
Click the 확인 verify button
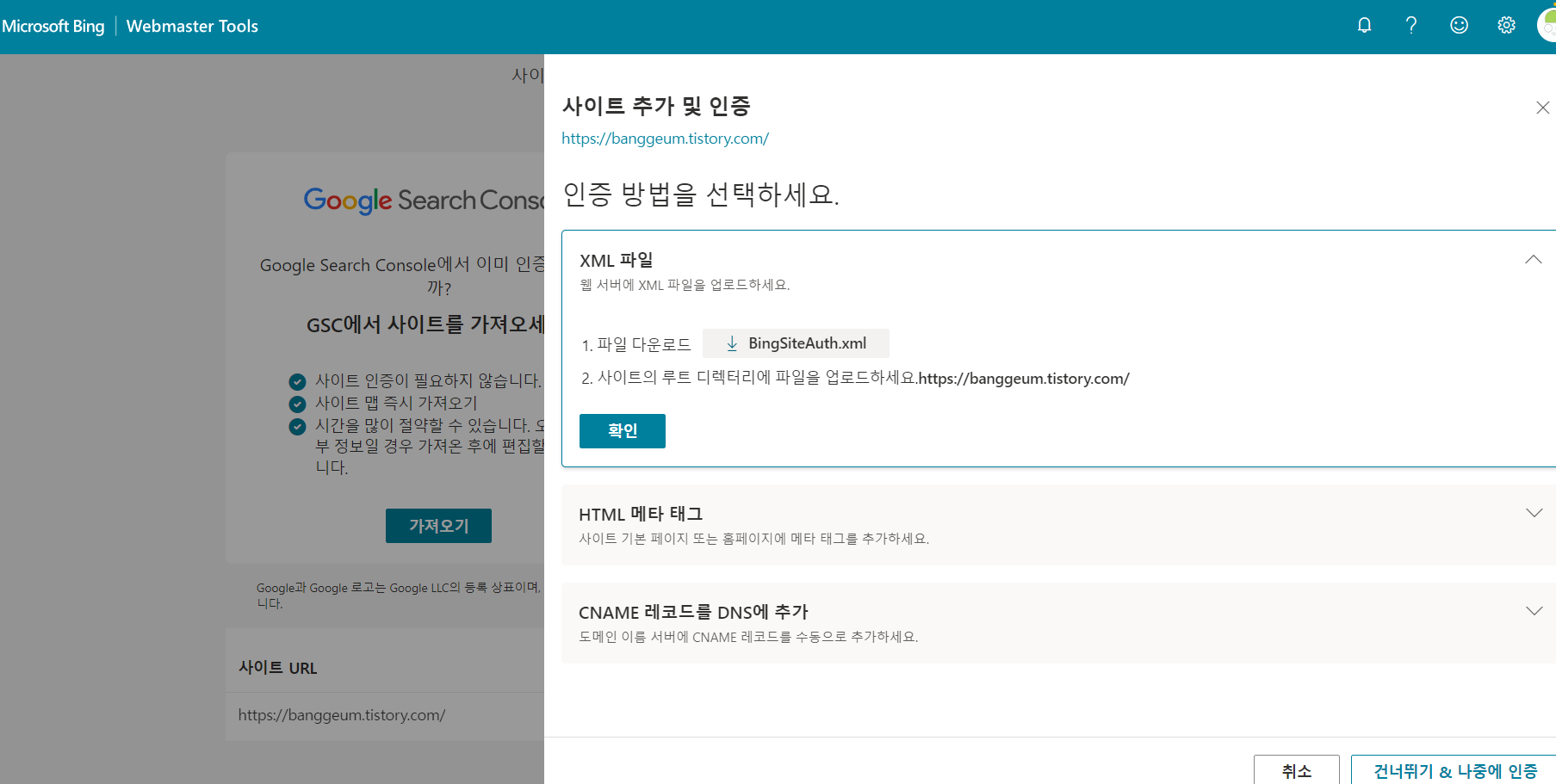[623, 431]
